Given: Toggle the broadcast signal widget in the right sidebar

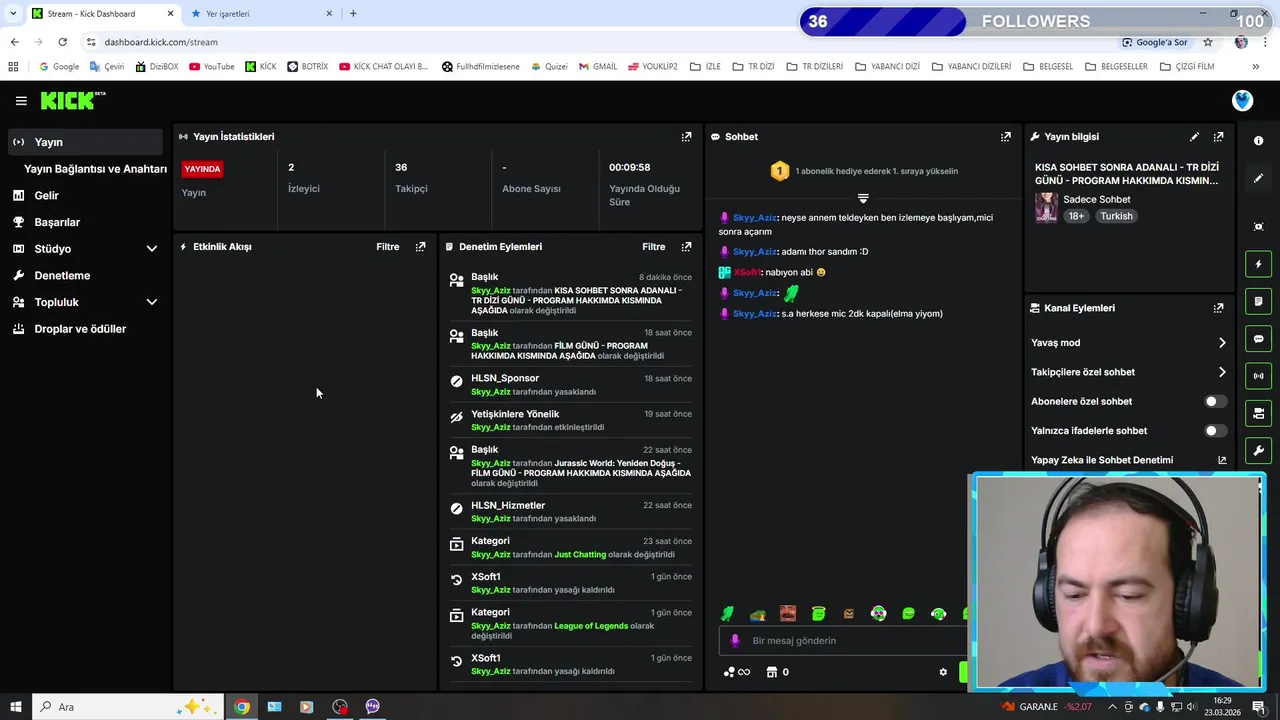Looking at the screenshot, I should click(1258, 376).
